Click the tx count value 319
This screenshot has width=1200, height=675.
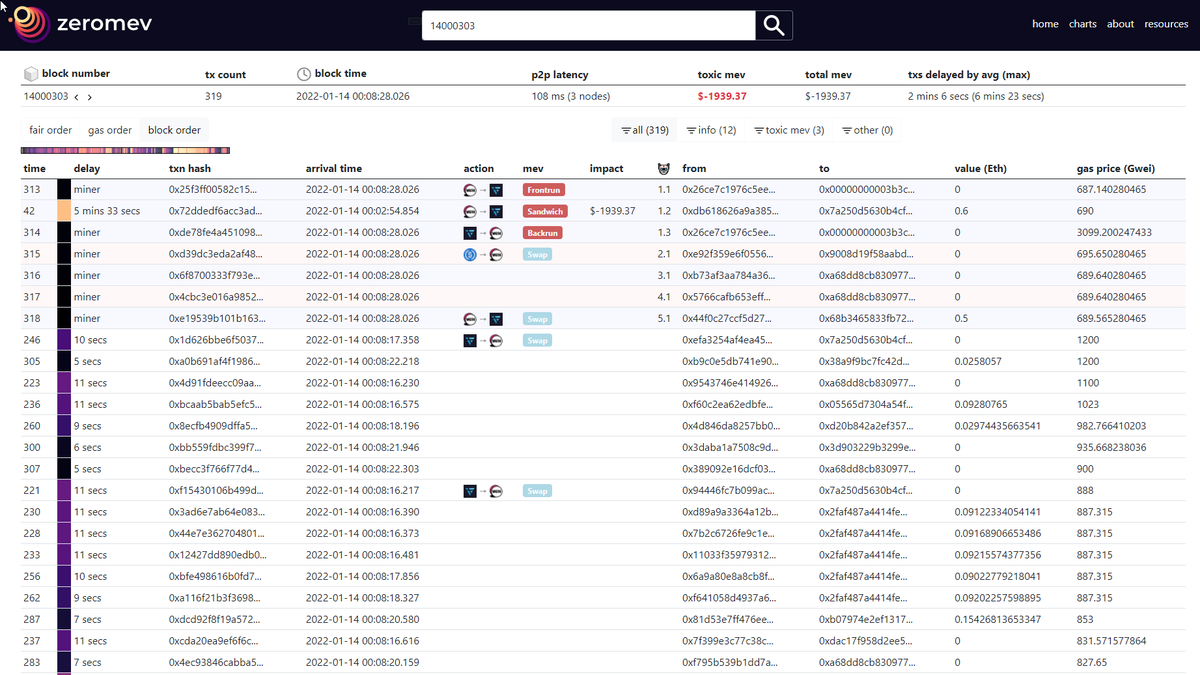(x=213, y=97)
